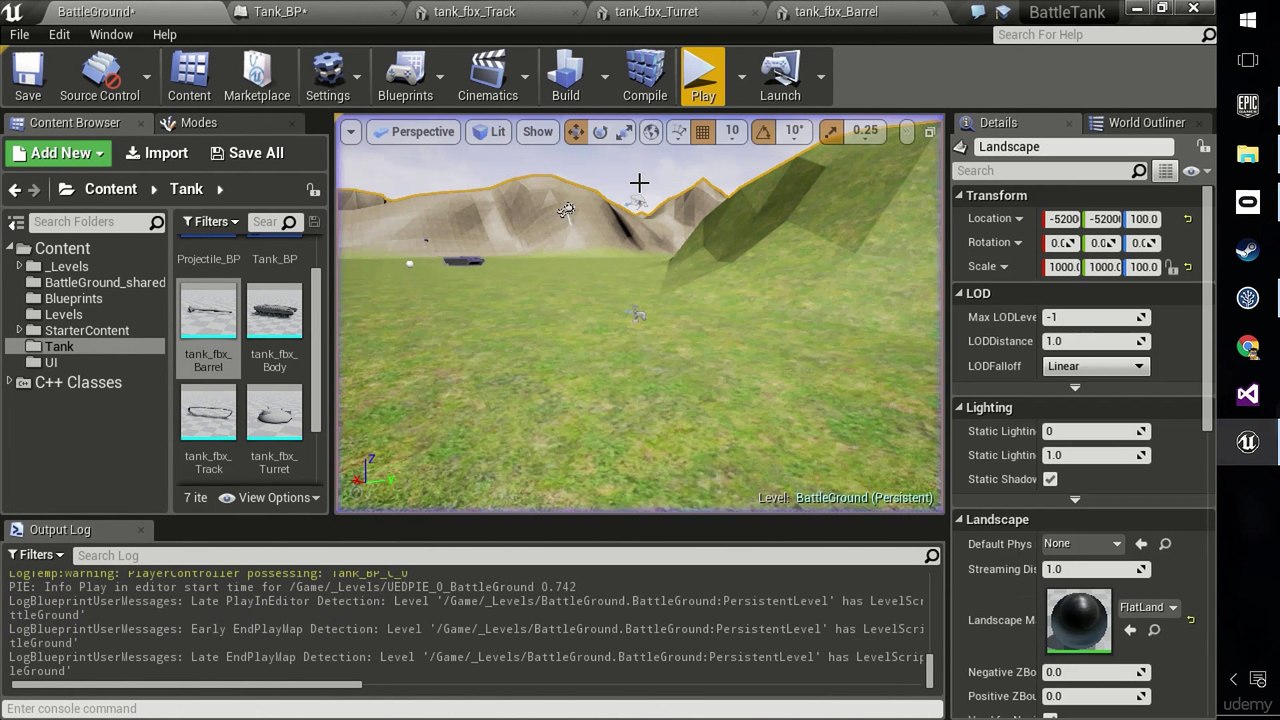Image resolution: width=1280 pixels, height=720 pixels.
Task: Browse to Landscape Material in Content Browser
Action: 1154,630
